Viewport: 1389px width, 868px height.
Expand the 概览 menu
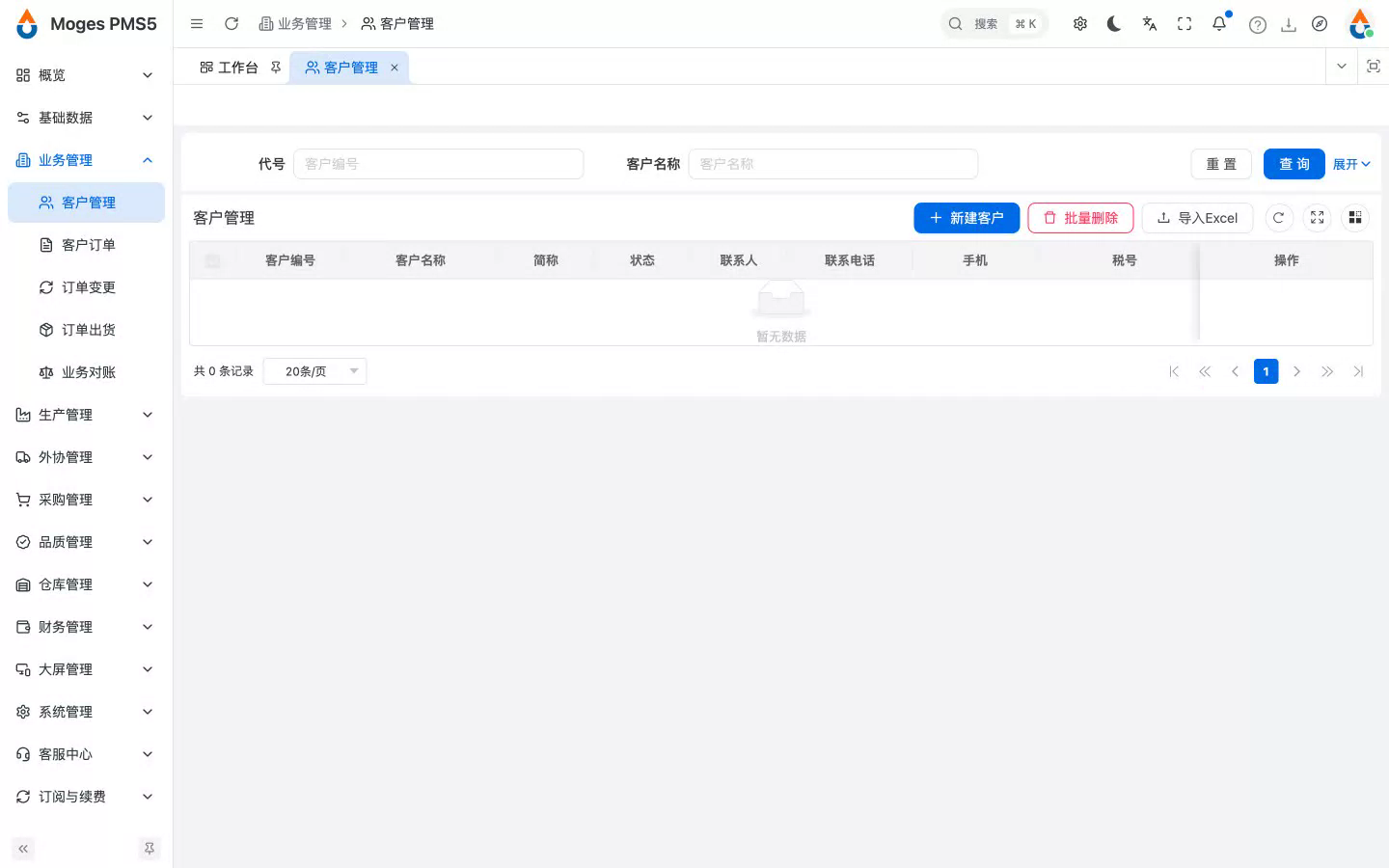[87, 75]
